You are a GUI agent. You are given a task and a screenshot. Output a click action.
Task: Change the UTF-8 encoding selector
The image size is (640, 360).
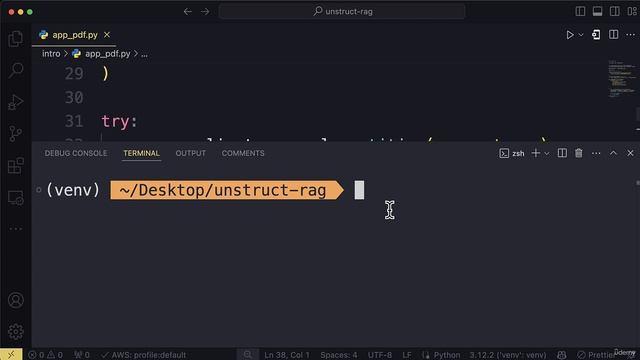point(380,355)
